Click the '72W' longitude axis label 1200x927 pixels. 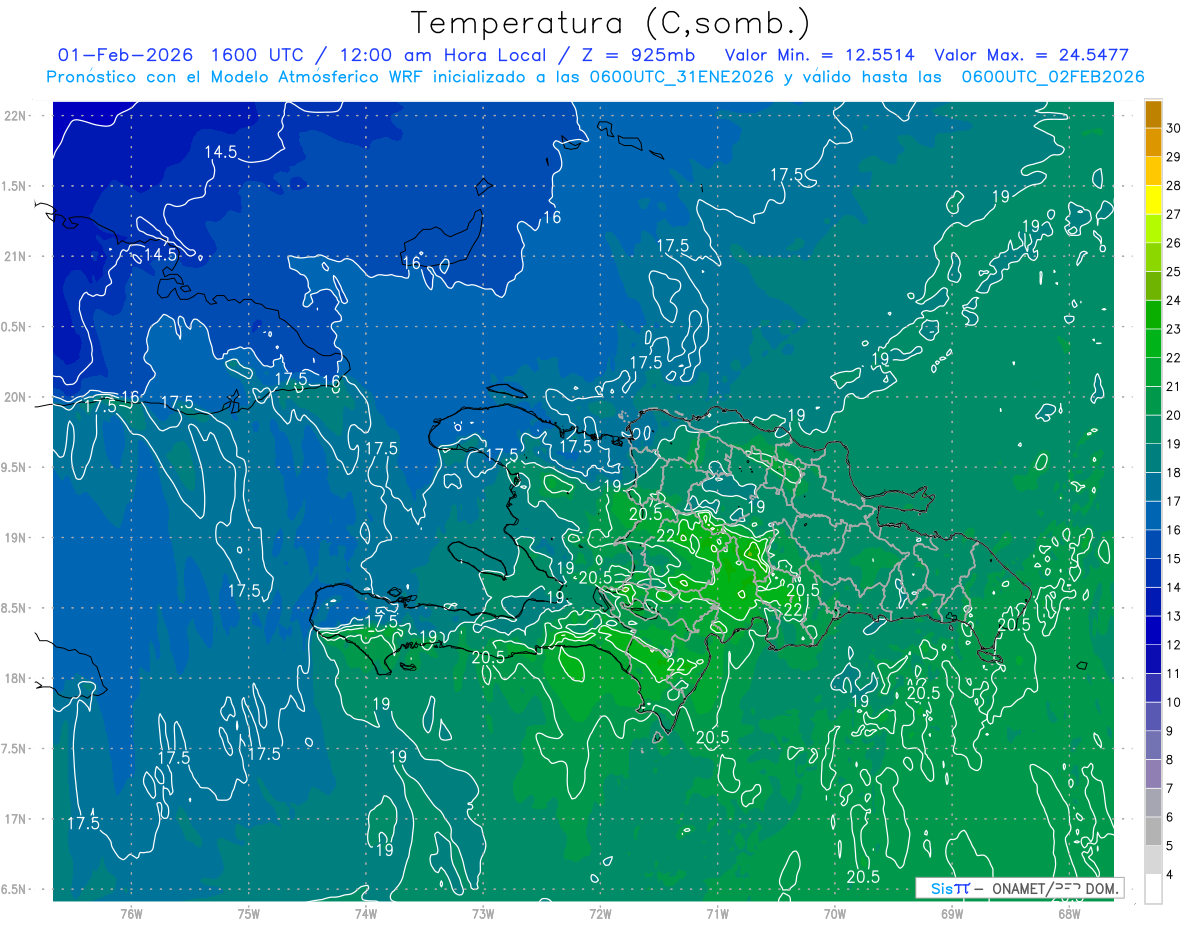click(600, 914)
